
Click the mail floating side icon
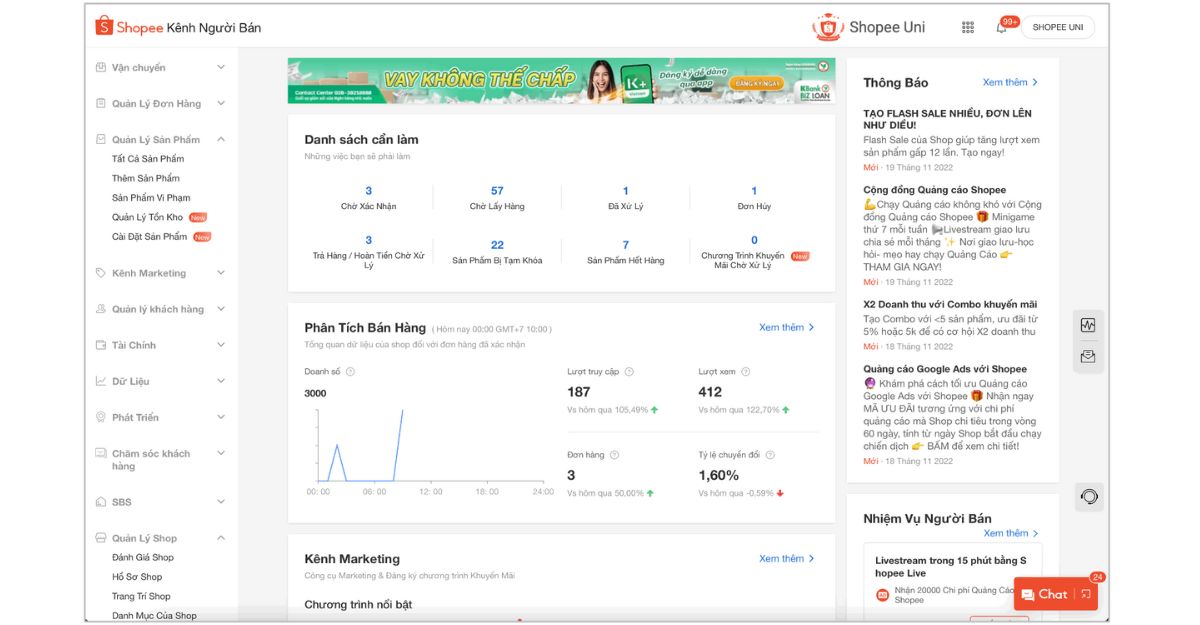tap(1088, 356)
